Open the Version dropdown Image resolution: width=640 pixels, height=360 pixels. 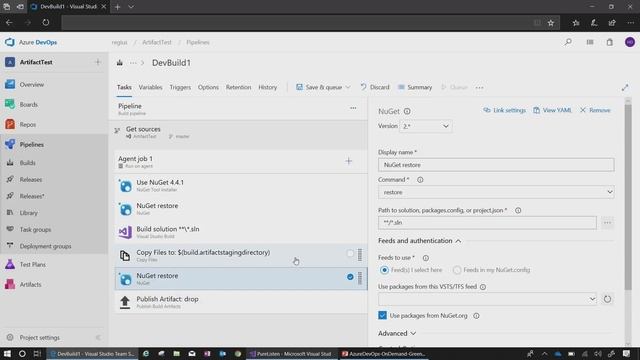pos(425,126)
